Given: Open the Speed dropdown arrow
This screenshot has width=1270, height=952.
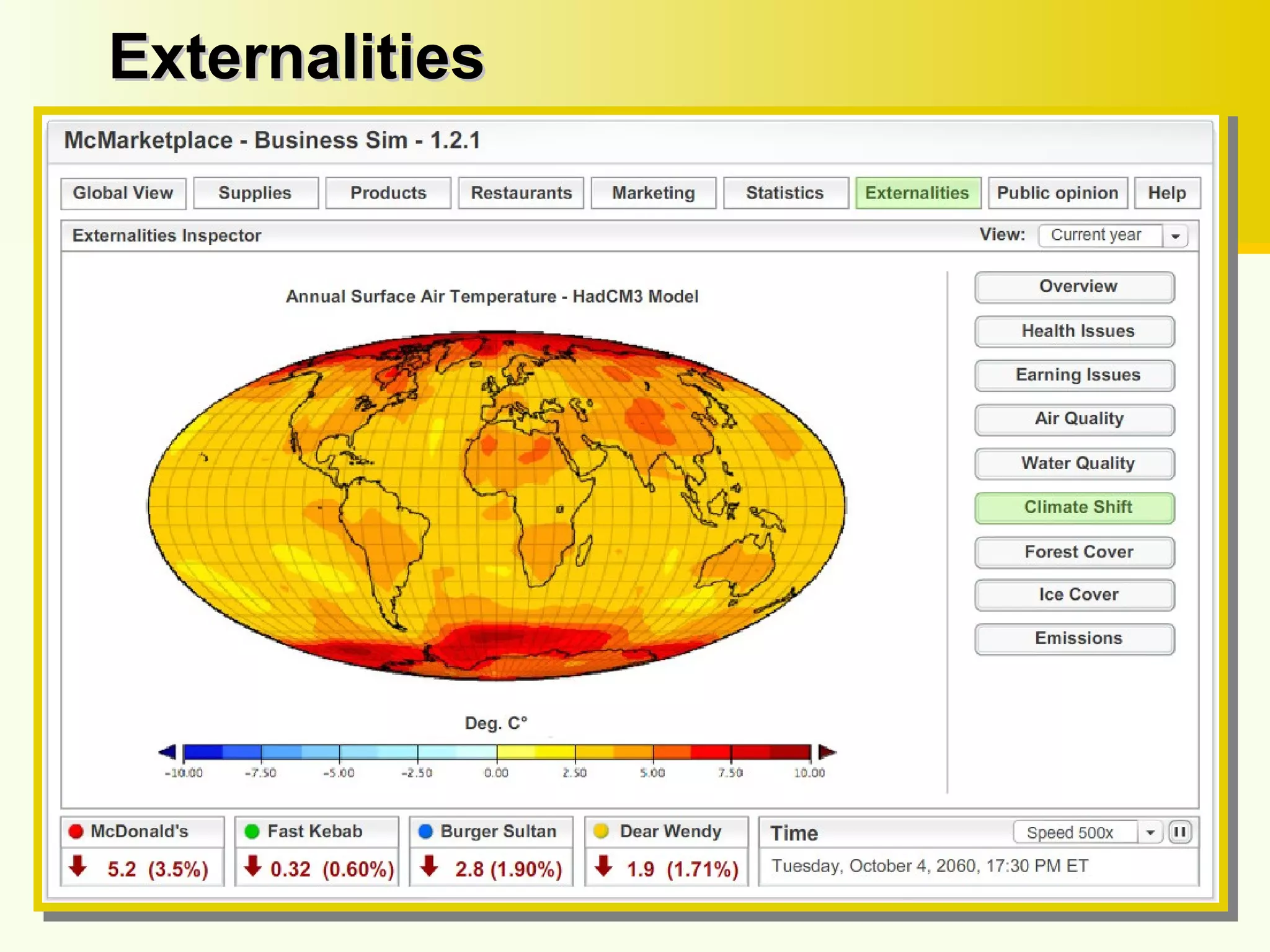Looking at the screenshot, I should point(1150,832).
